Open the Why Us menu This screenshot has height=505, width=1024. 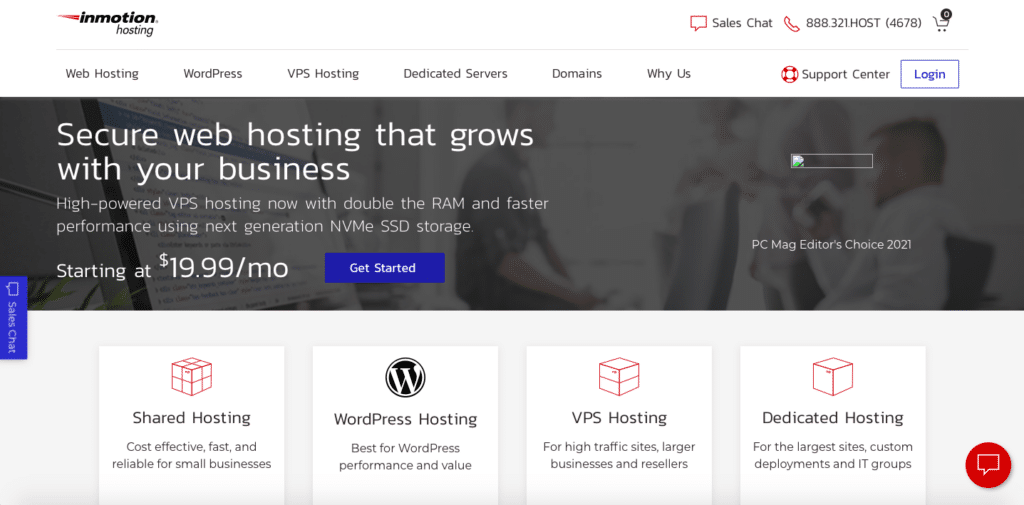click(x=669, y=74)
